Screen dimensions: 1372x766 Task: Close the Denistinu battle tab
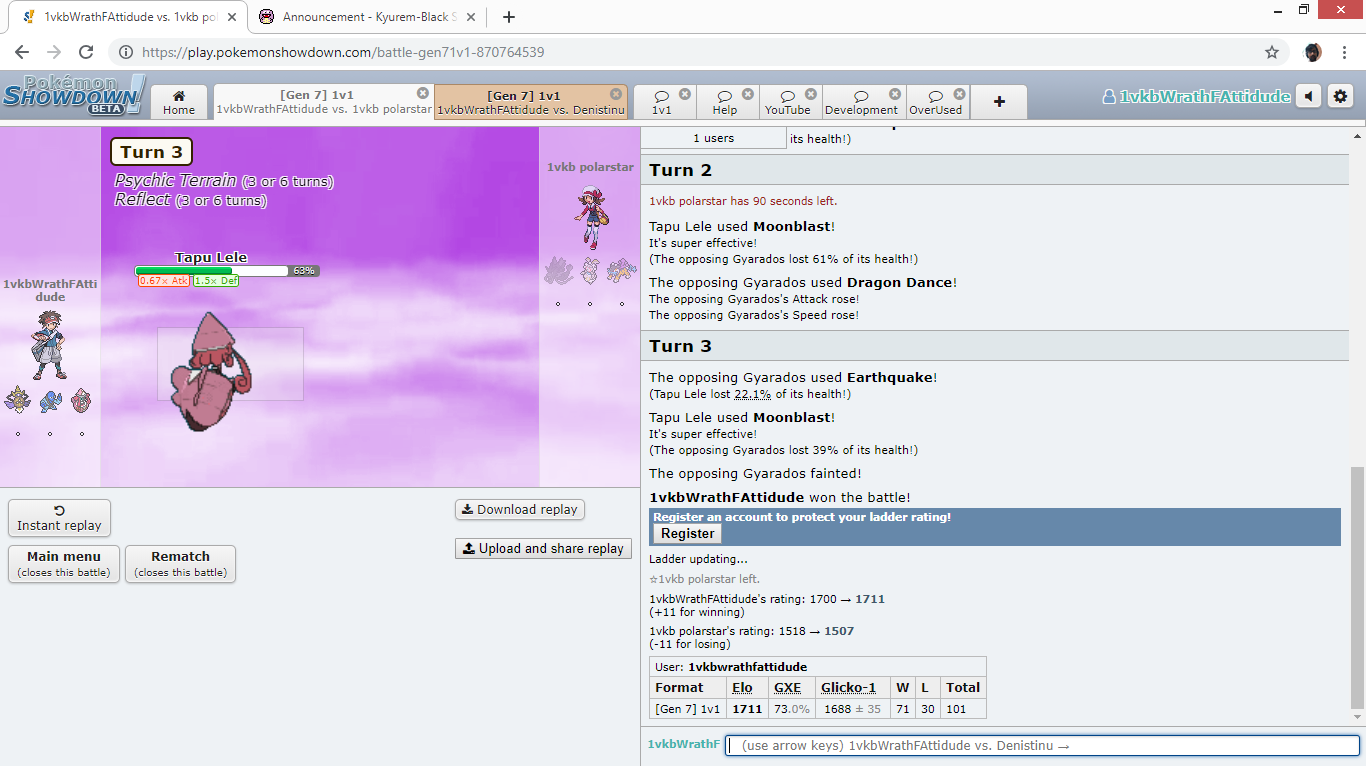tap(618, 93)
